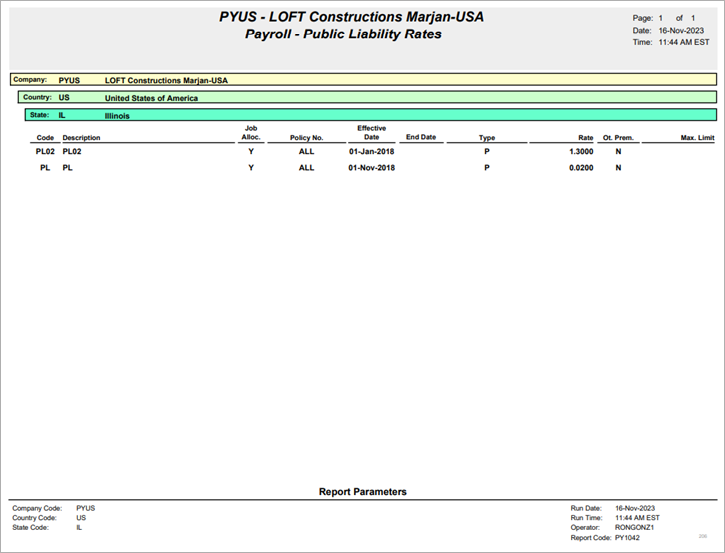725x553 pixels.
Task: Click the description cell 'PL02'
Action: click(72, 152)
